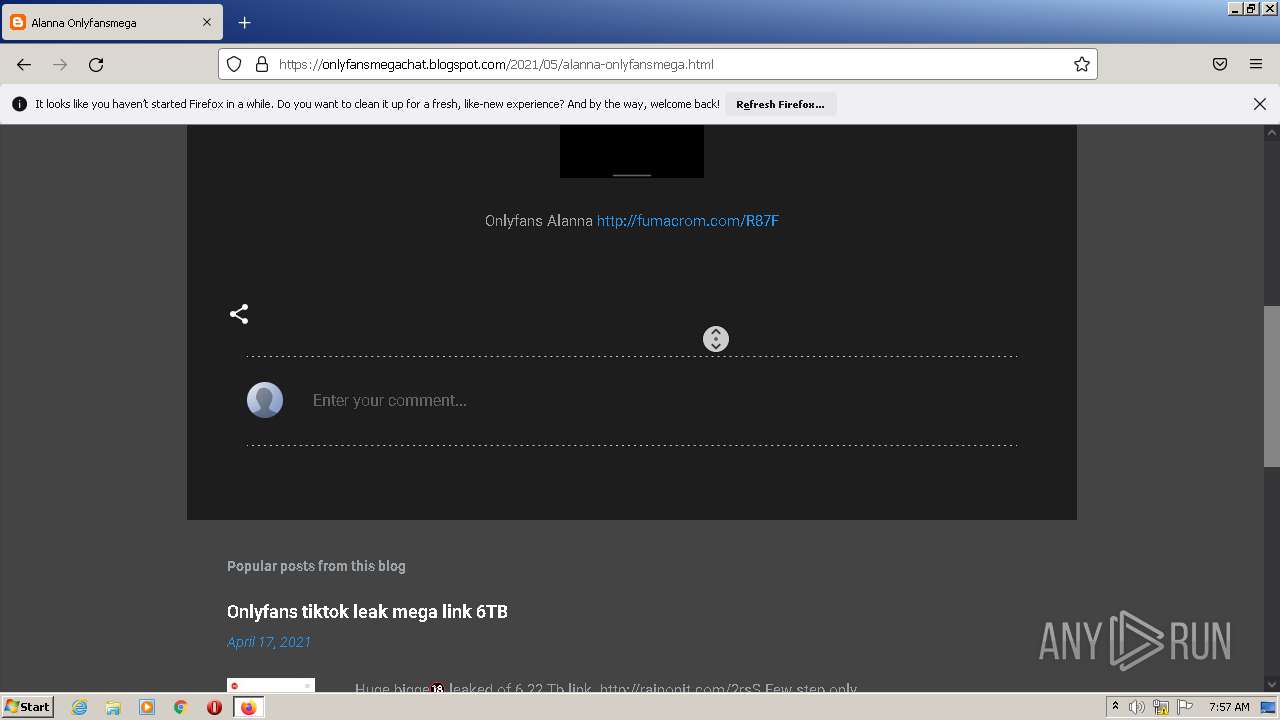Viewport: 1280px width, 720px height.
Task: Open media player from taskbar
Action: 147,707
